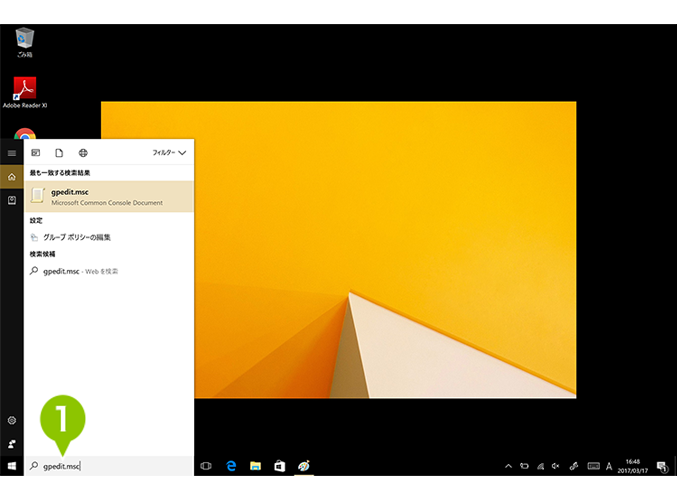Viewport: 677px width, 500px height.
Task: Open Adobe Reader XI desktop shortcut
Action: pyautogui.click(x=25, y=92)
